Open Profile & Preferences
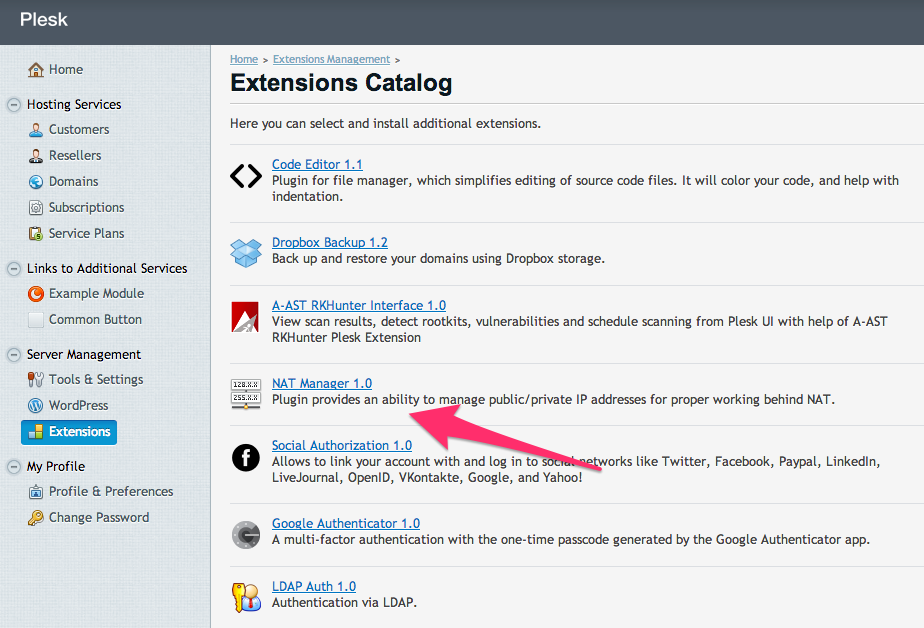The width and height of the screenshot is (924, 628). coord(111,491)
